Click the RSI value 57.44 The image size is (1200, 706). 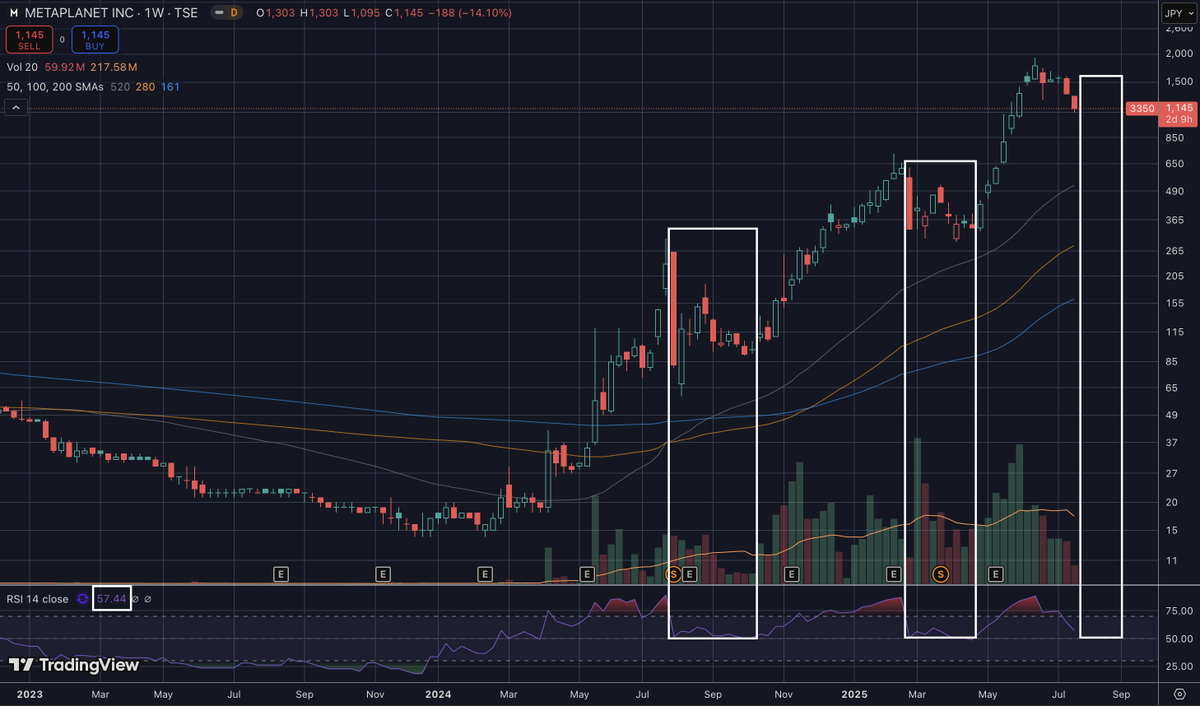point(111,599)
